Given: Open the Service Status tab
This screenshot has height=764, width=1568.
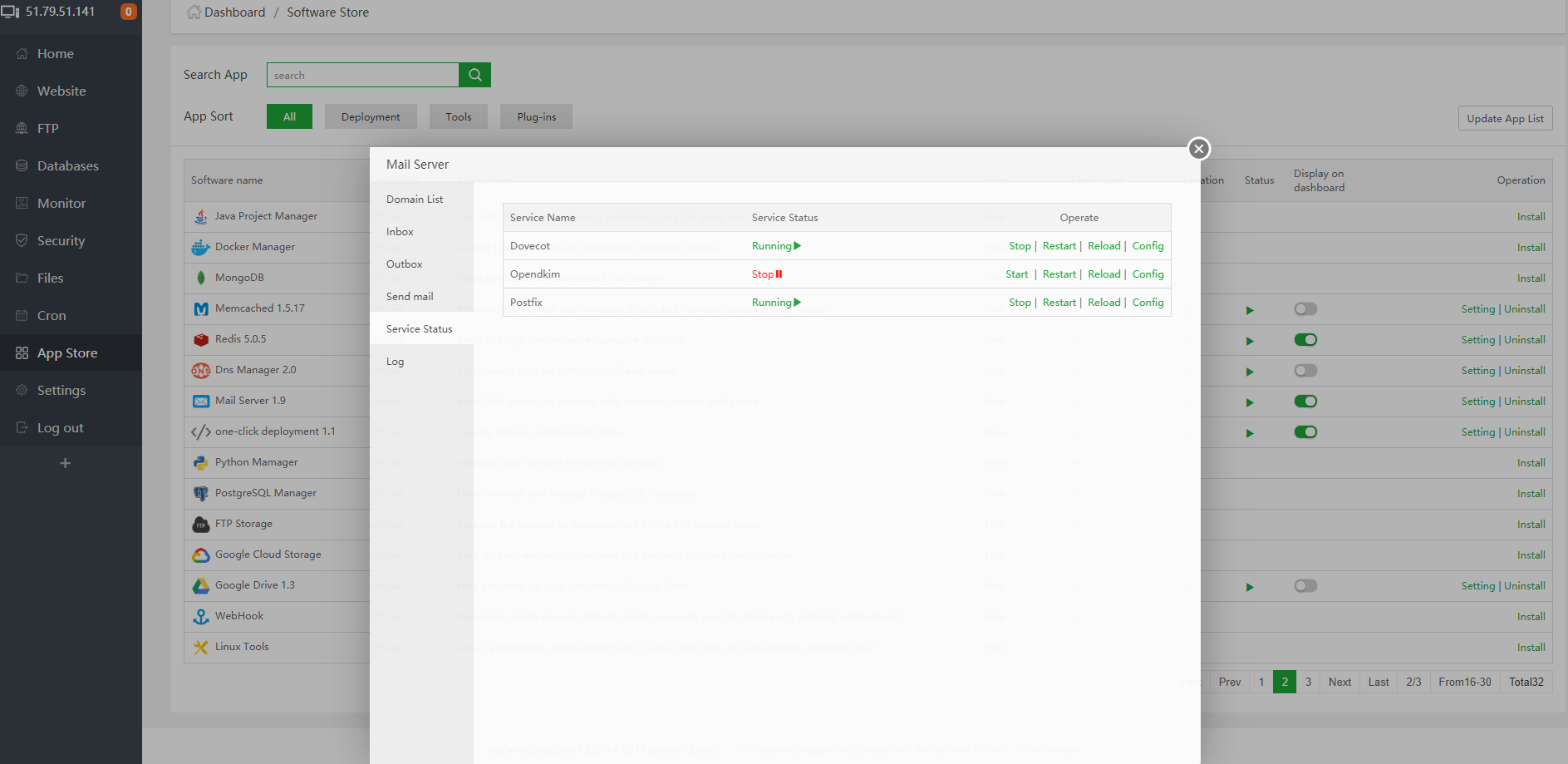Looking at the screenshot, I should 419,329.
